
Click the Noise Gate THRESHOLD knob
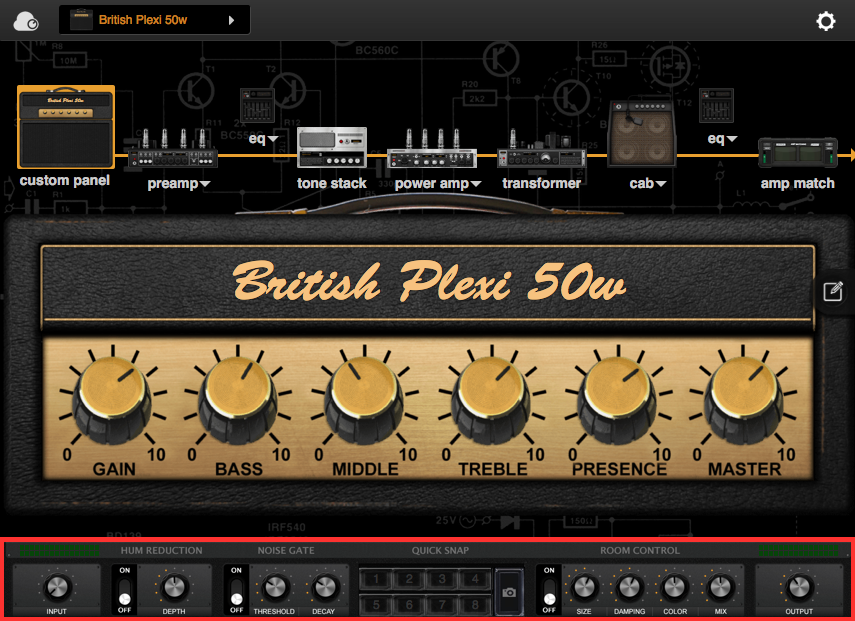pyautogui.click(x=275, y=587)
